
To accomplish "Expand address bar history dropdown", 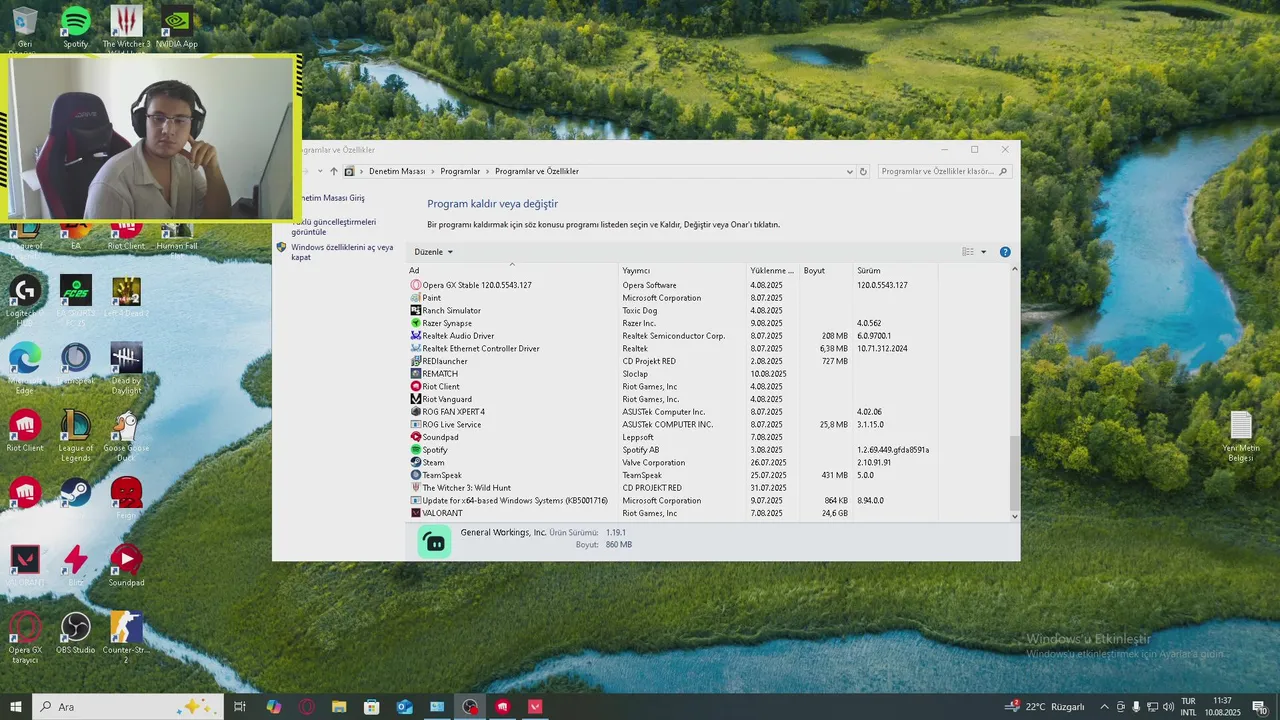I will click(849, 171).
